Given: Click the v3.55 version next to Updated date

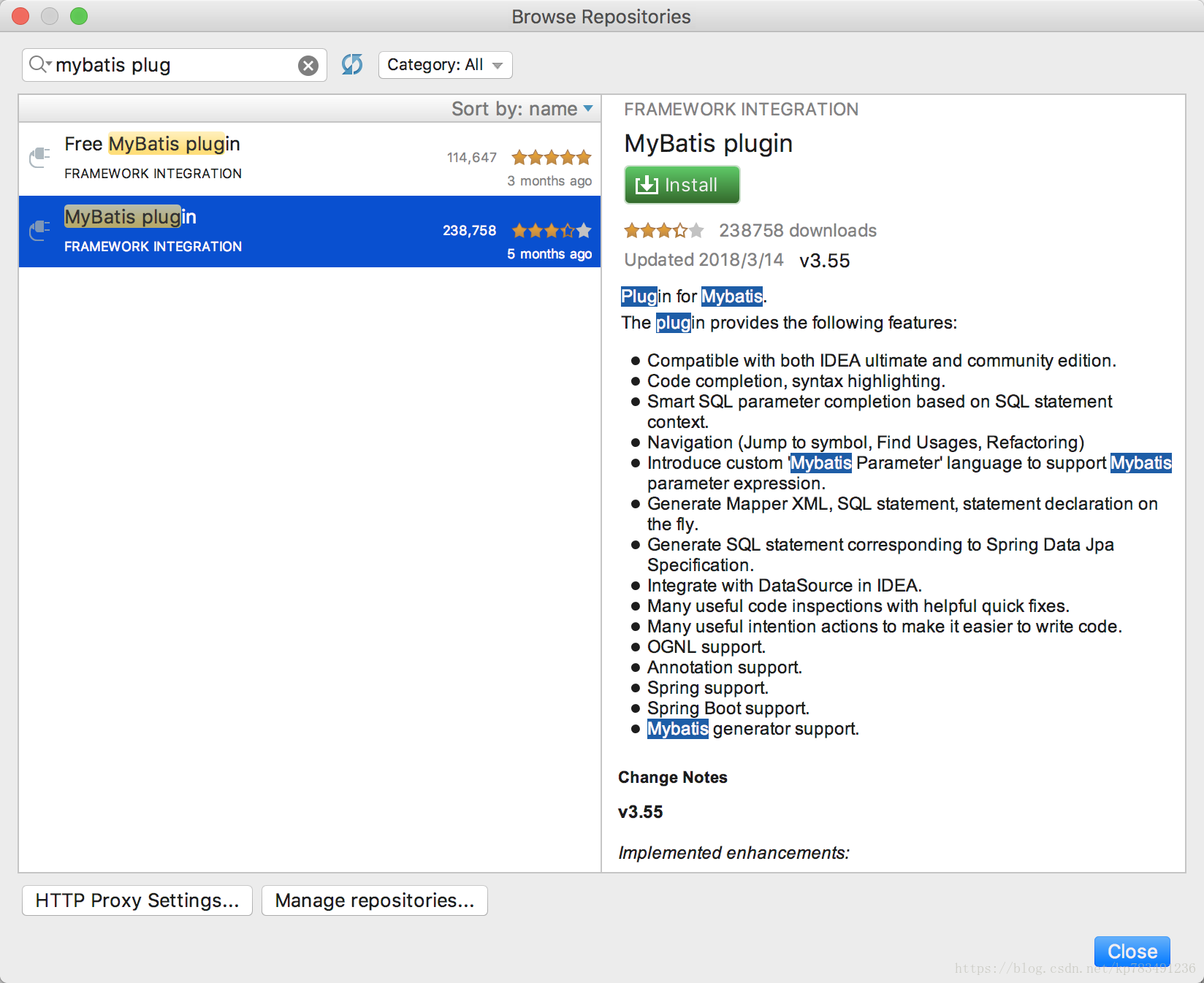Looking at the screenshot, I should click(825, 261).
